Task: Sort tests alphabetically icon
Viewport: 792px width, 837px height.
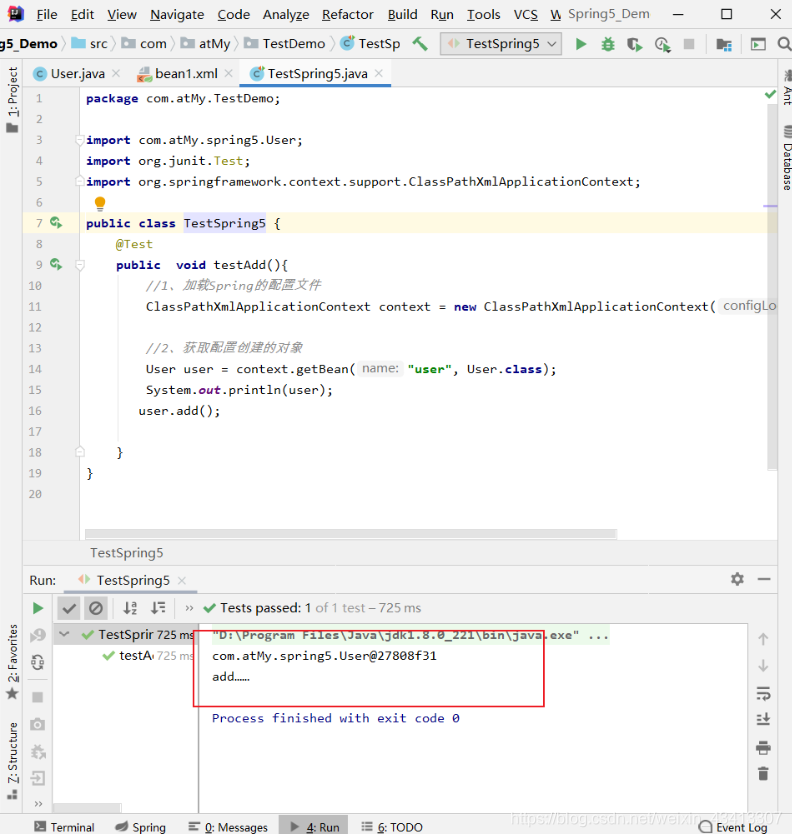Action: [130, 608]
